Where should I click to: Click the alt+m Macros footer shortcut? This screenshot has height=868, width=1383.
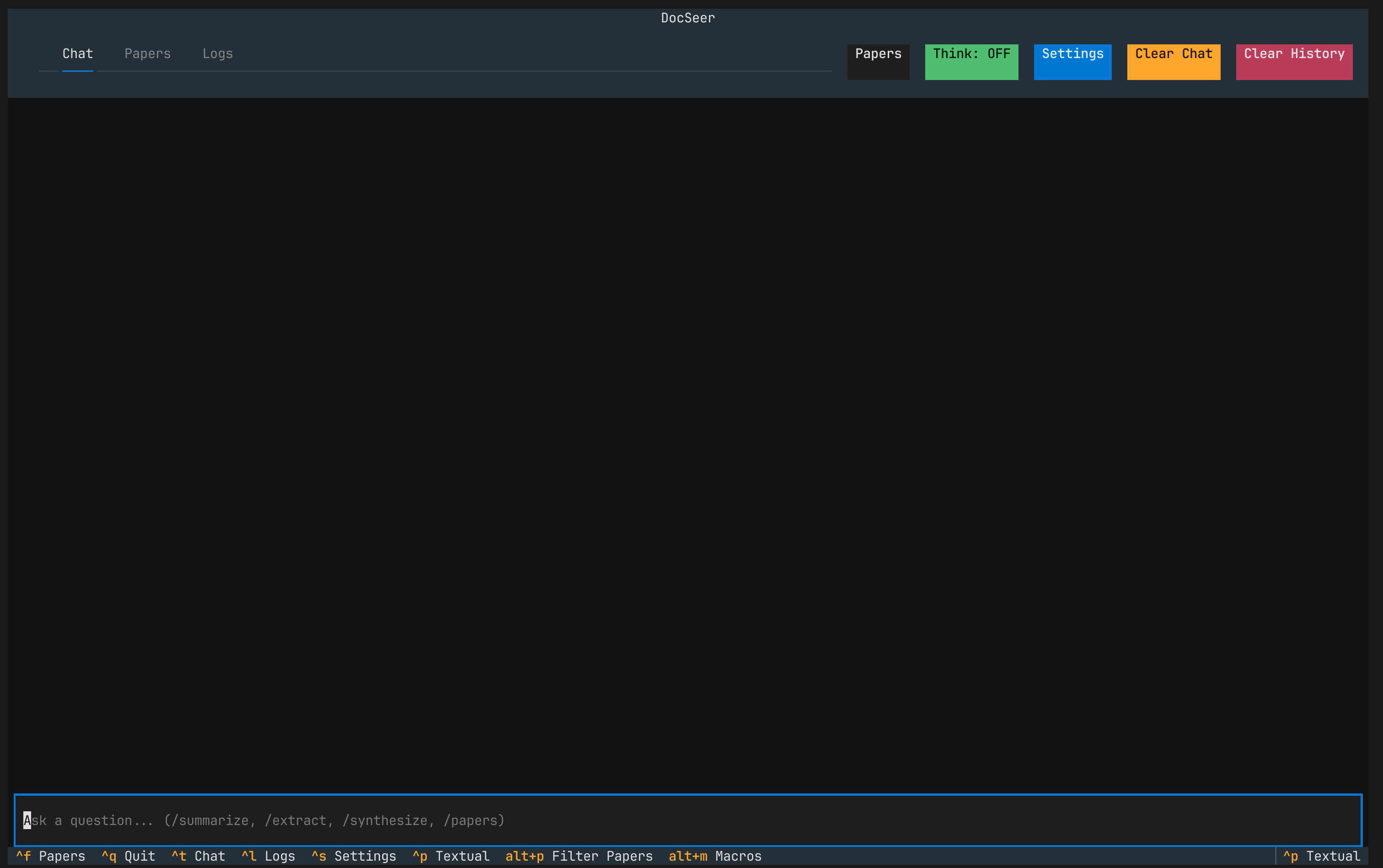(x=715, y=856)
